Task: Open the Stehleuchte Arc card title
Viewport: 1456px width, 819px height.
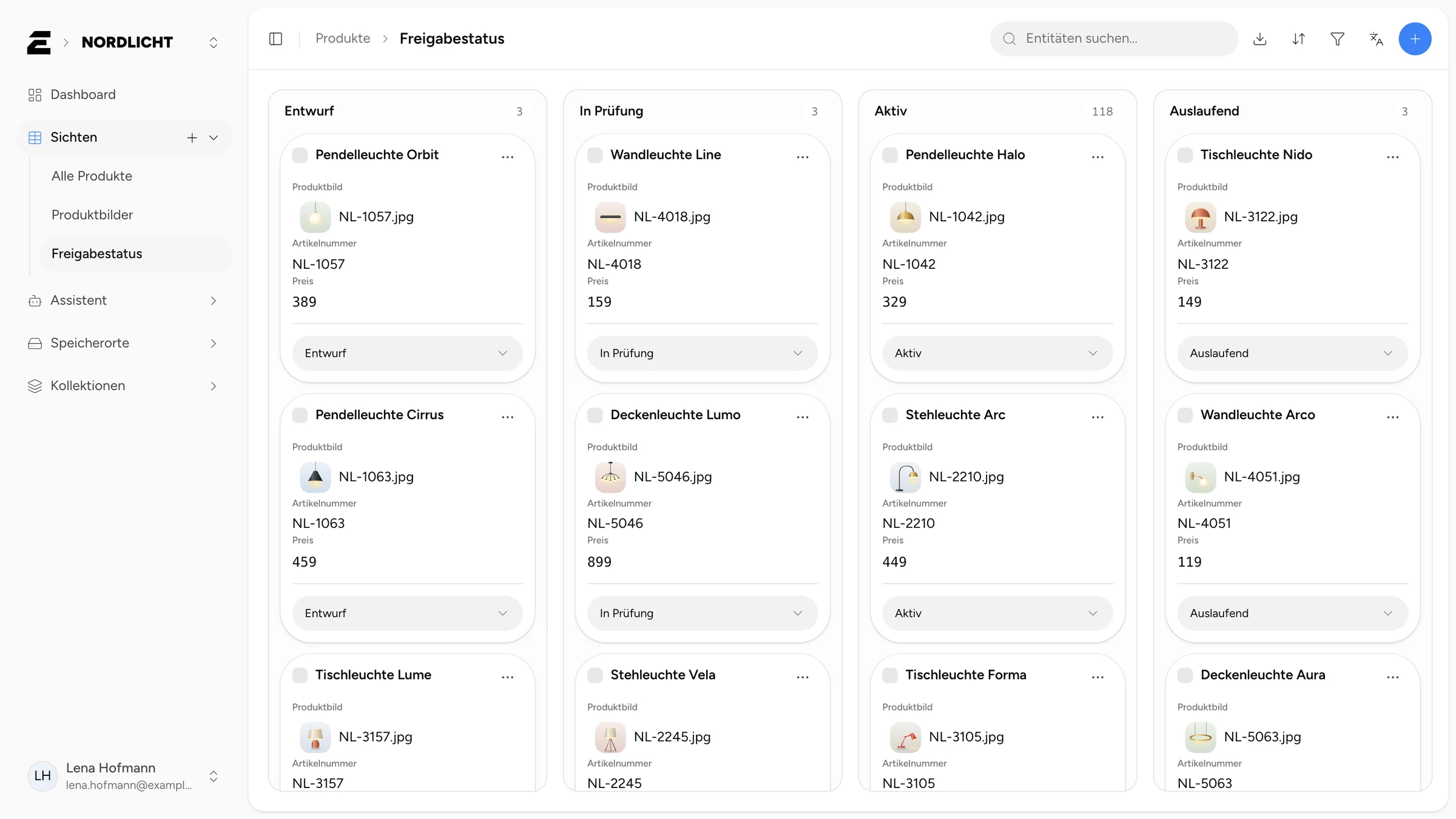Action: coord(955,416)
